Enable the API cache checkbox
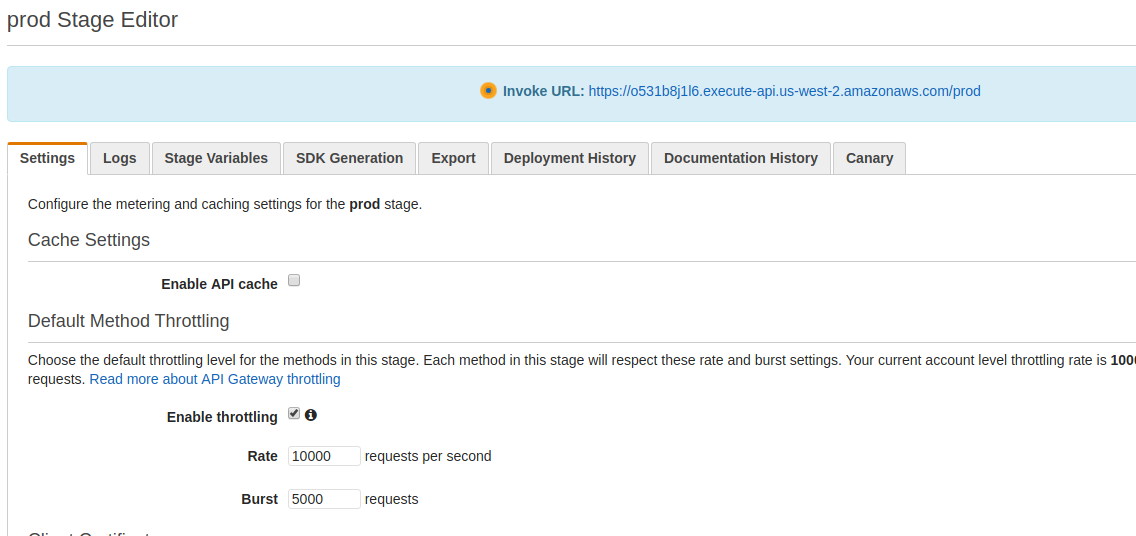The width and height of the screenshot is (1136, 536). (x=294, y=280)
